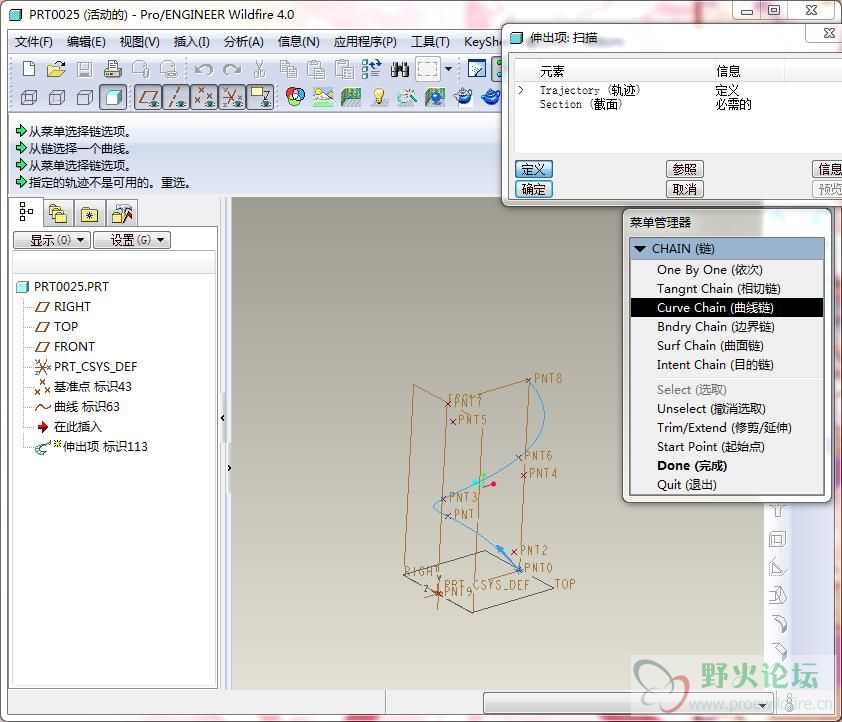Toggle datum axes display

(176, 97)
